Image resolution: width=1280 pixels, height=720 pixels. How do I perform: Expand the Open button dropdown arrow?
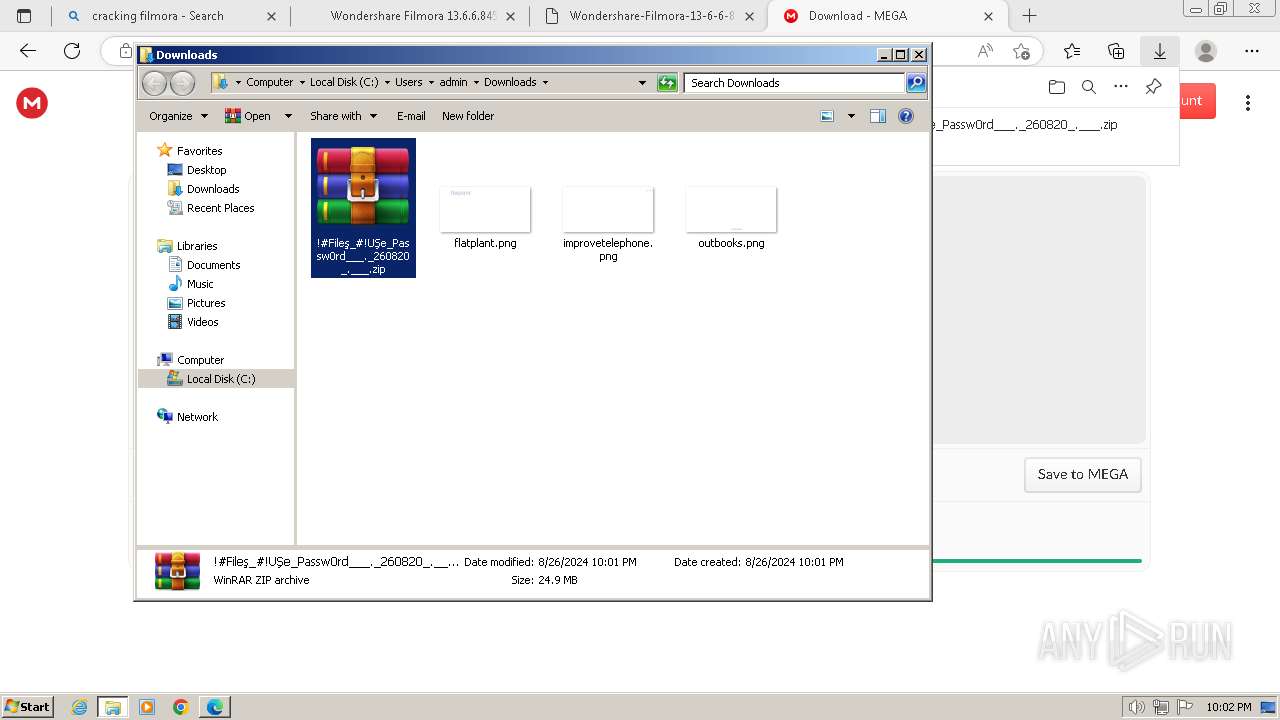(288, 116)
